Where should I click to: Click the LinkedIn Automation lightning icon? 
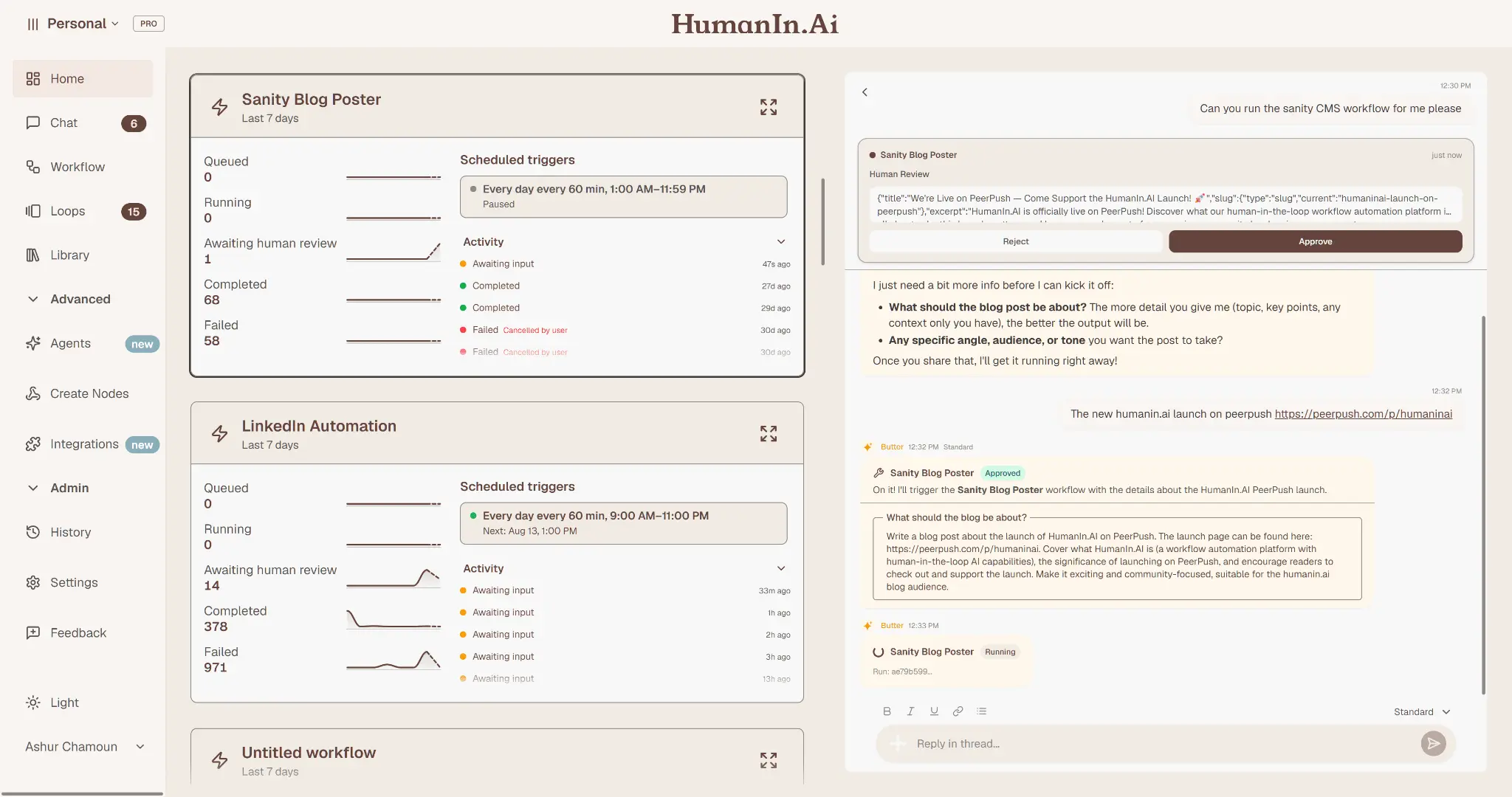(x=220, y=434)
